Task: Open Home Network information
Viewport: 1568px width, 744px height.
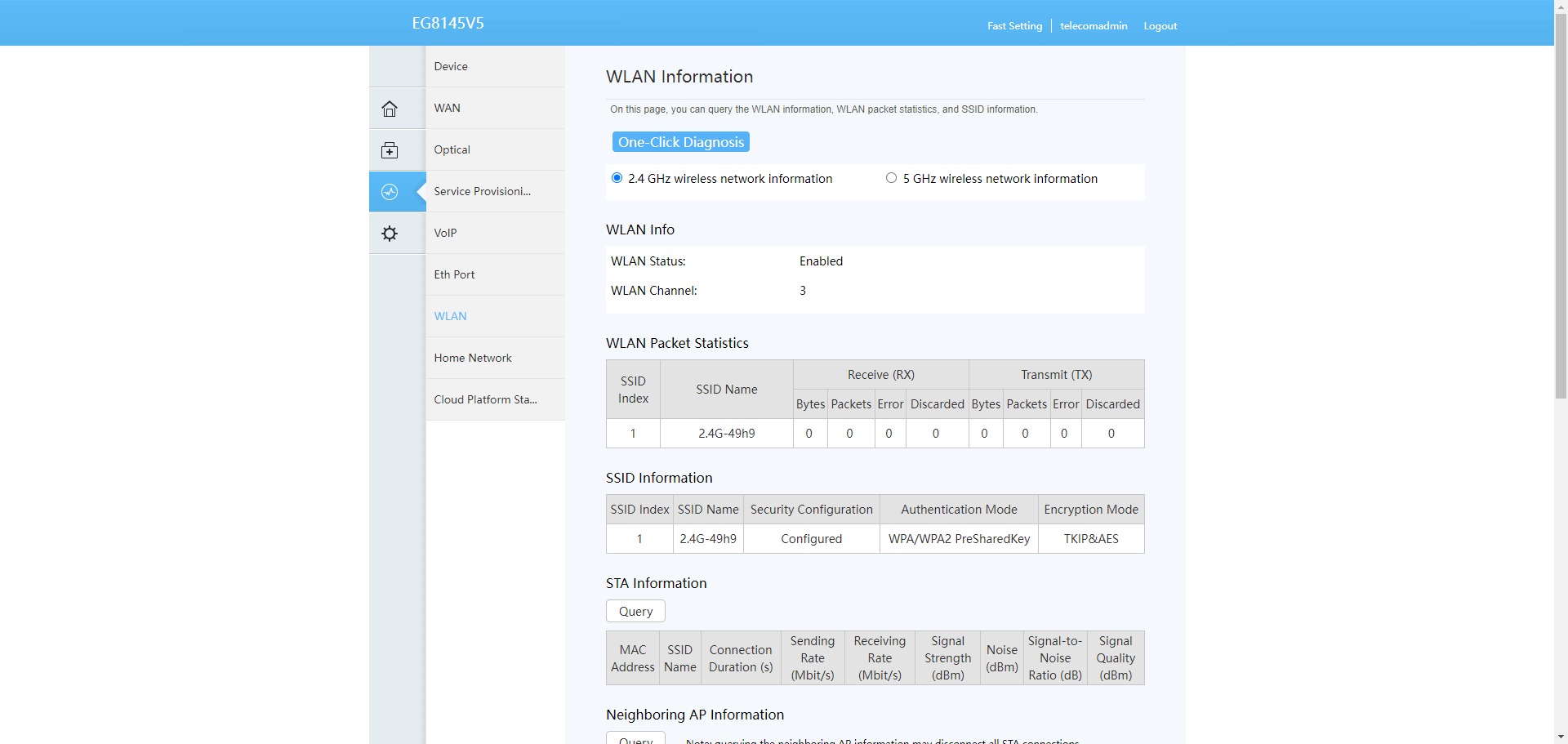Action: coord(473,358)
